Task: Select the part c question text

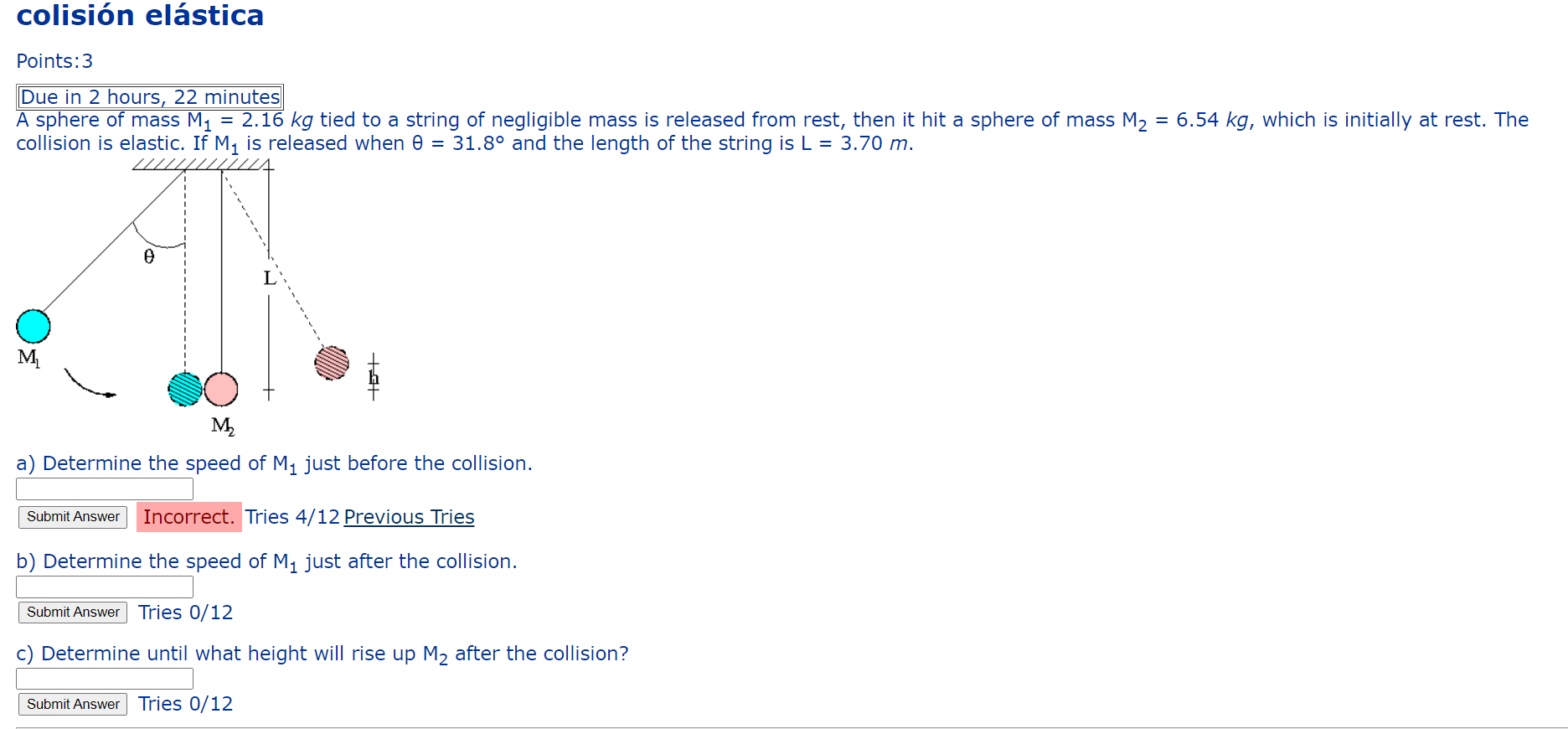Action: (x=321, y=654)
